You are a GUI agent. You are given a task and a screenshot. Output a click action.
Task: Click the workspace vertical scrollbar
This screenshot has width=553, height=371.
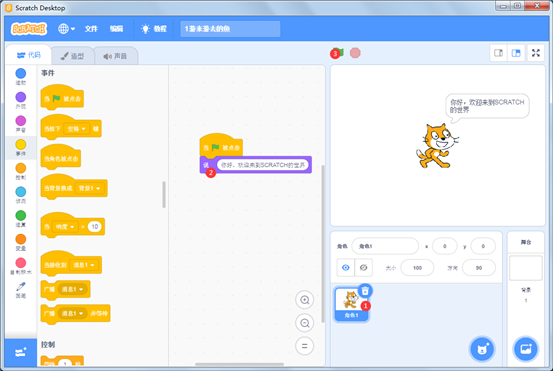(323, 243)
